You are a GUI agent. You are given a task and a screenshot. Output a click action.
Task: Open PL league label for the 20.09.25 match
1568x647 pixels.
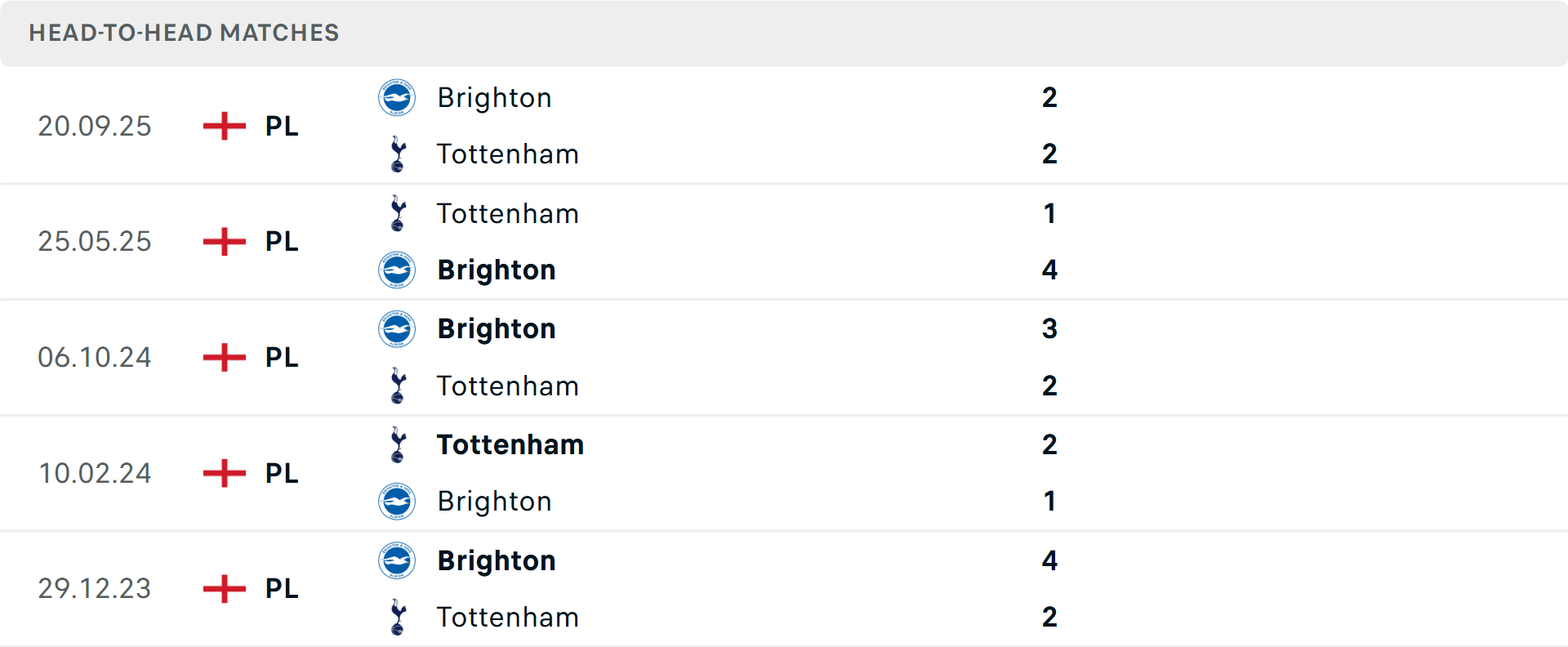point(282,127)
